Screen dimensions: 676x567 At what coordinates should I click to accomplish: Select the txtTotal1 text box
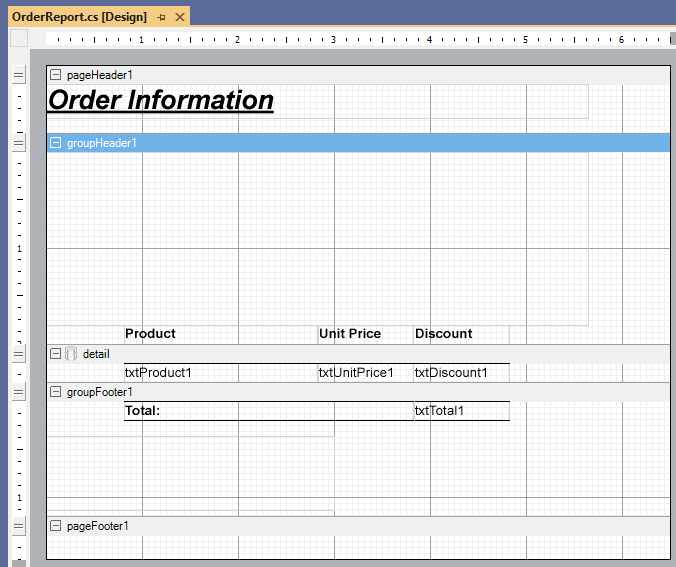[x=461, y=411]
